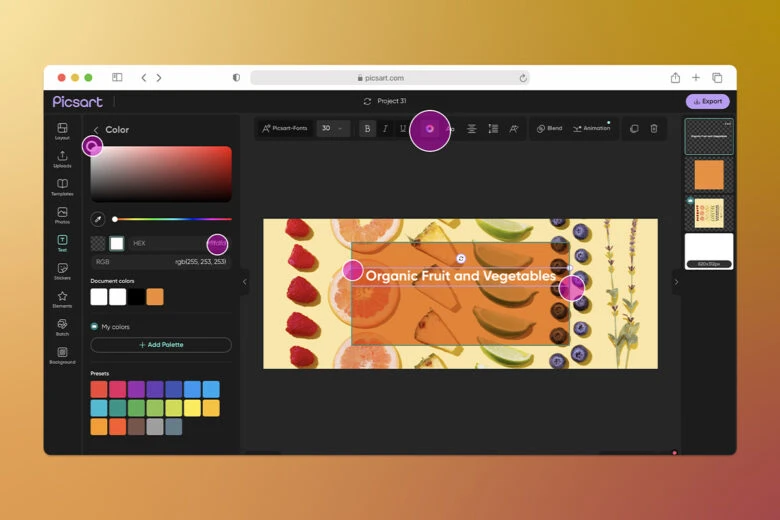This screenshot has width=780, height=520.
Task: Click the sync icon beside Project 31
Action: point(367,102)
